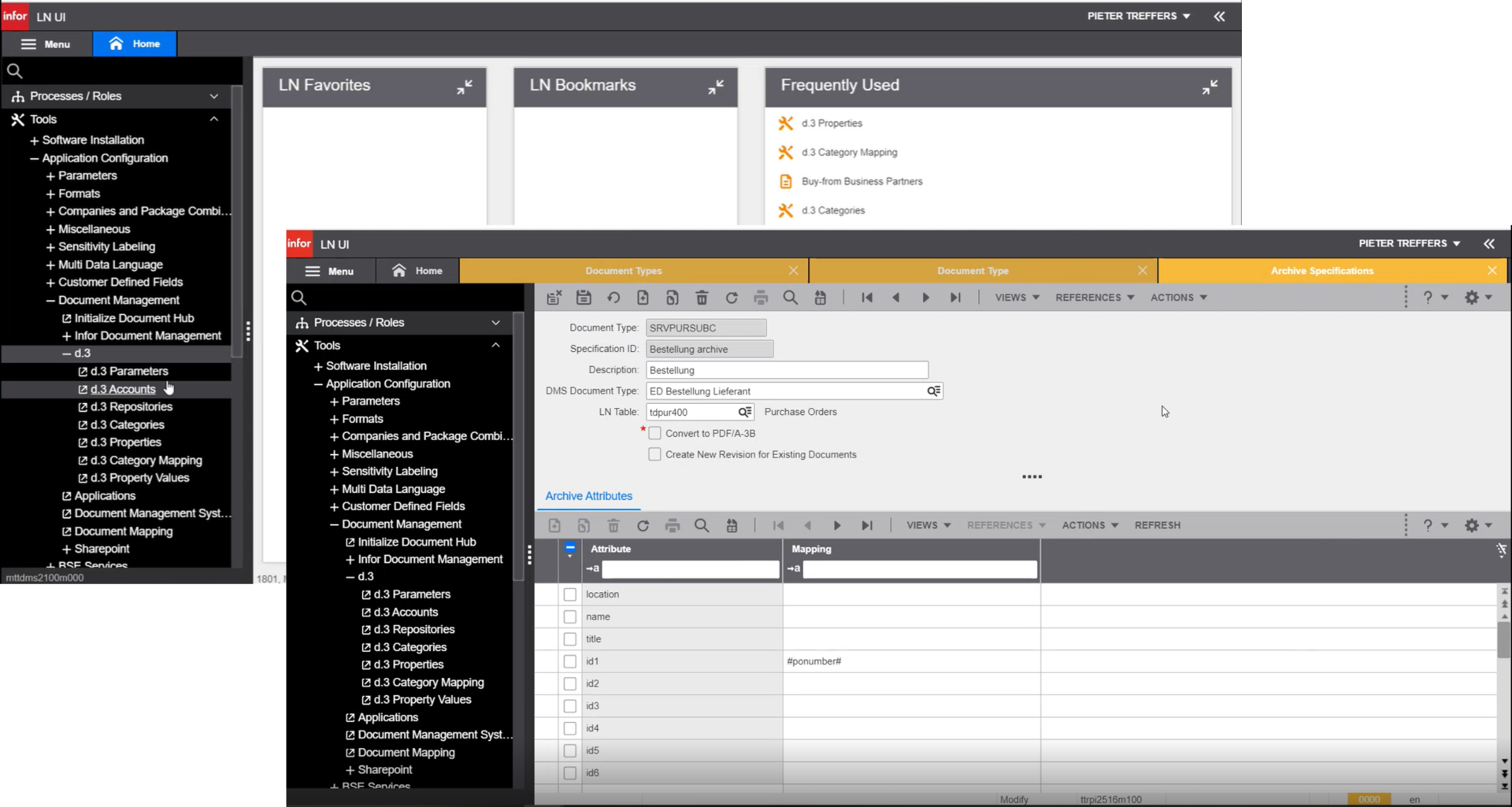The height and width of the screenshot is (807, 1512).
Task: Click the REFRESH button in Archive Attributes toolbar
Action: point(1157,525)
